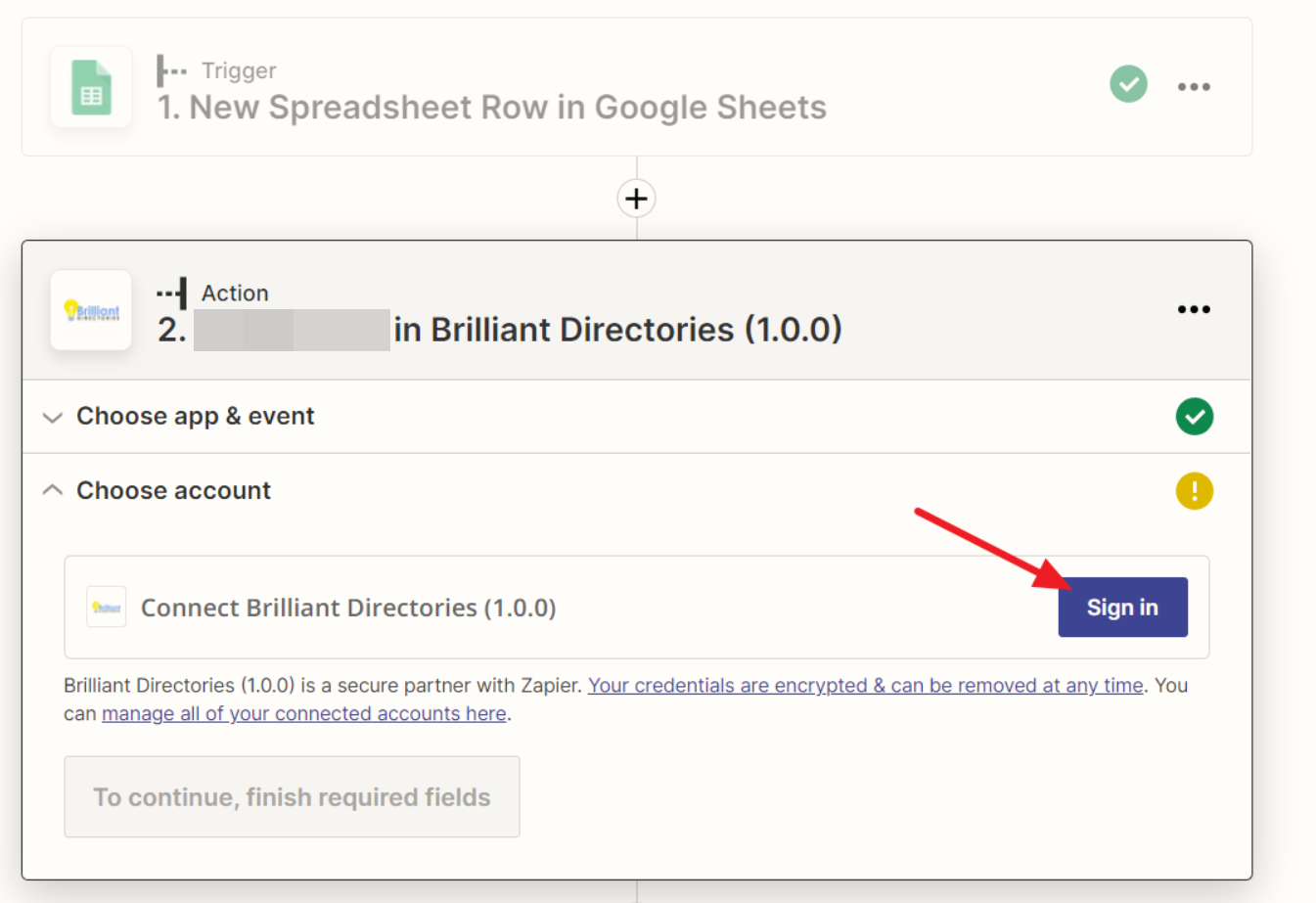Click the 'Action' label
Image resolution: width=1316 pixels, height=903 pixels.
pyautogui.click(x=235, y=293)
